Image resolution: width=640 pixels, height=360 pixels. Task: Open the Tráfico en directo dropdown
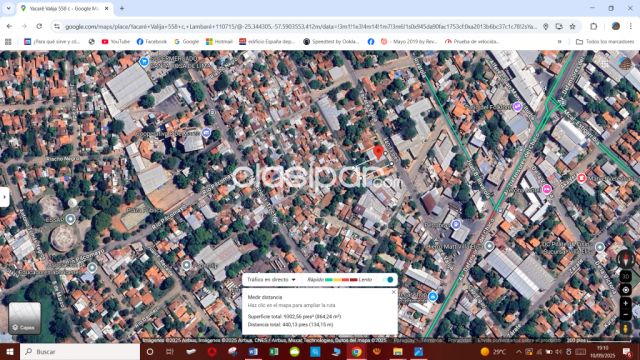pyautogui.click(x=271, y=280)
